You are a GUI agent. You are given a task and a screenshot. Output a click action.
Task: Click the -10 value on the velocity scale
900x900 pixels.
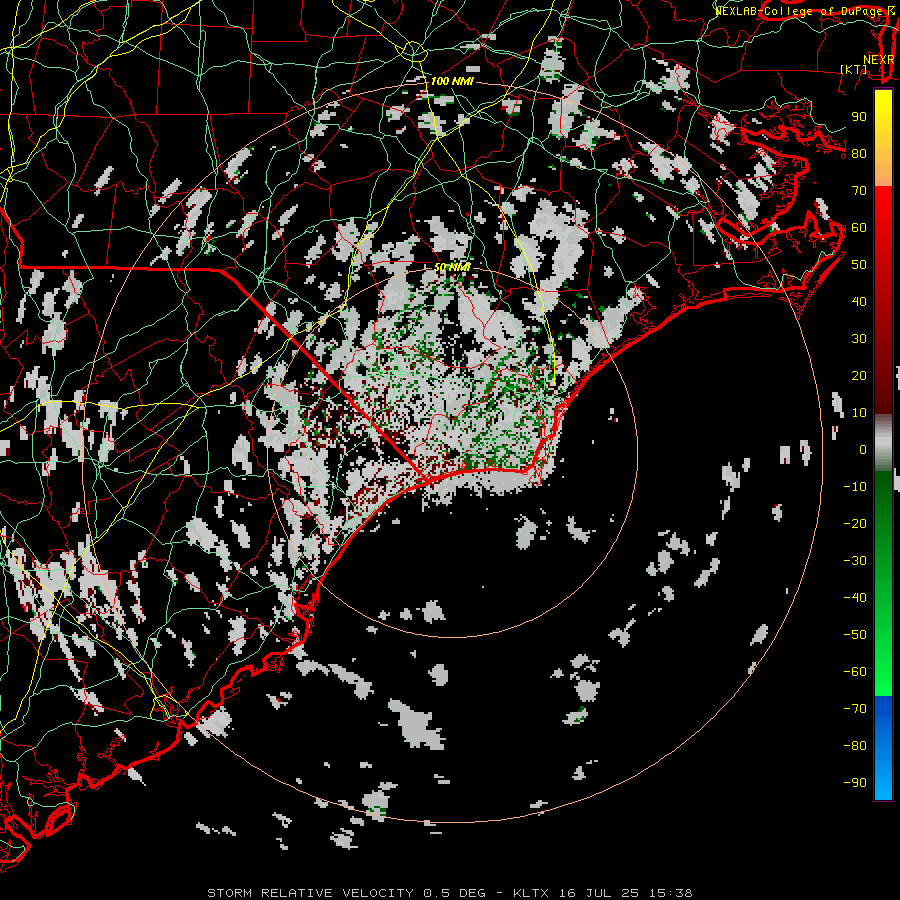855,487
